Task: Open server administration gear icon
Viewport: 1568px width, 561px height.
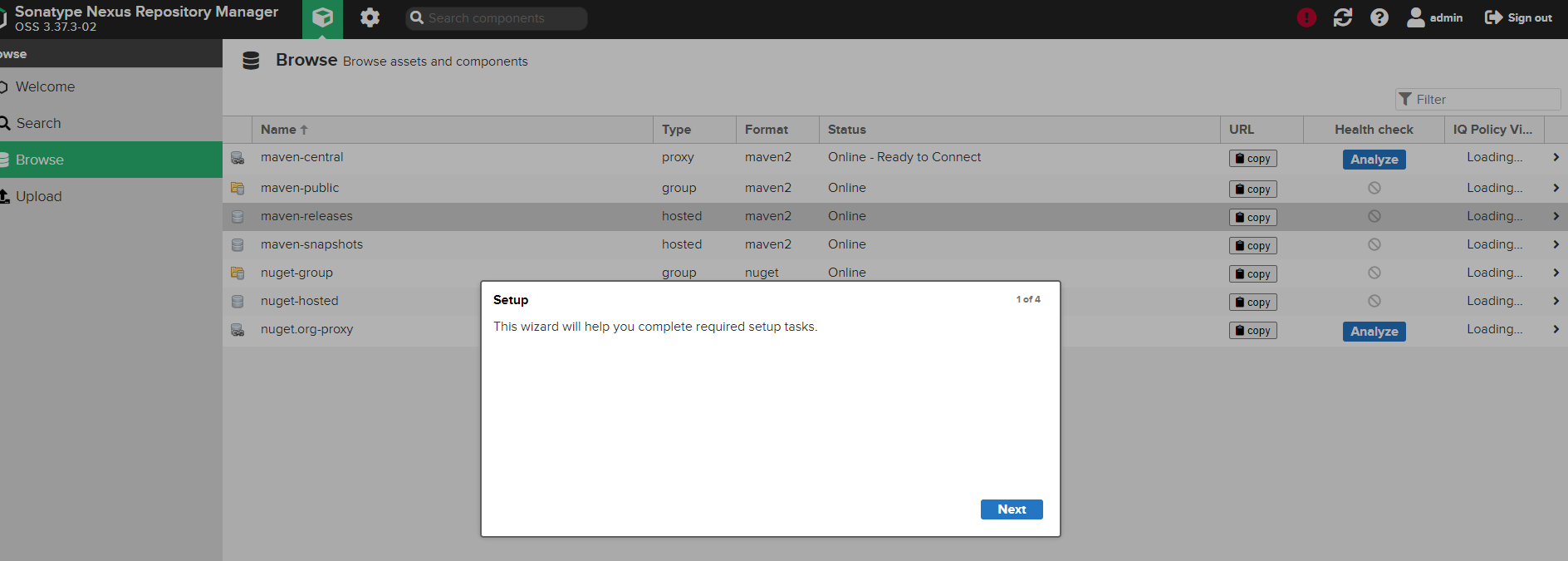Action: click(370, 17)
